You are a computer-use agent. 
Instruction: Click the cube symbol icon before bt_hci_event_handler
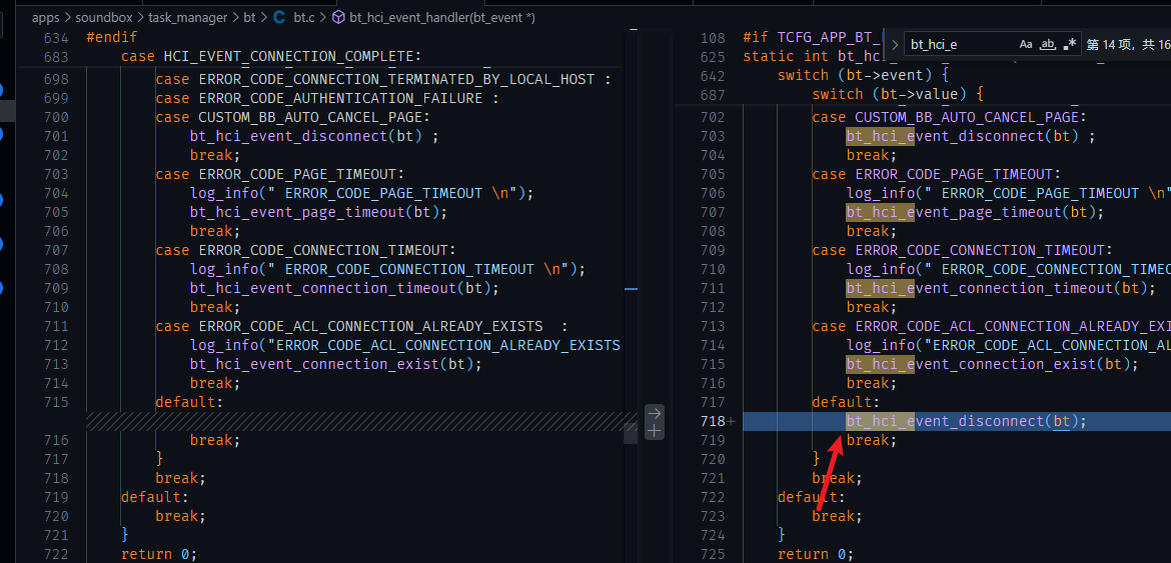[x=338, y=17]
